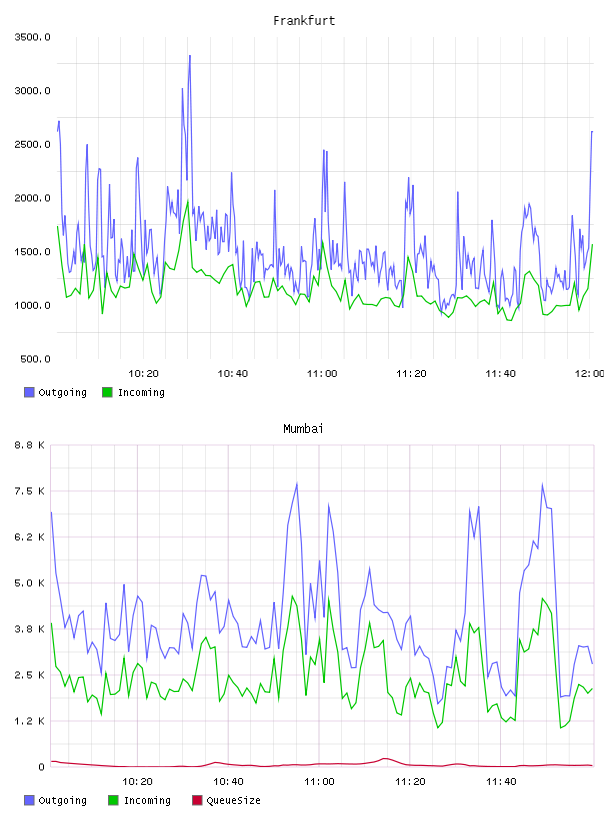Click 11:40 time label on Mumbai chart
608x816 pixels.
tap(501, 782)
